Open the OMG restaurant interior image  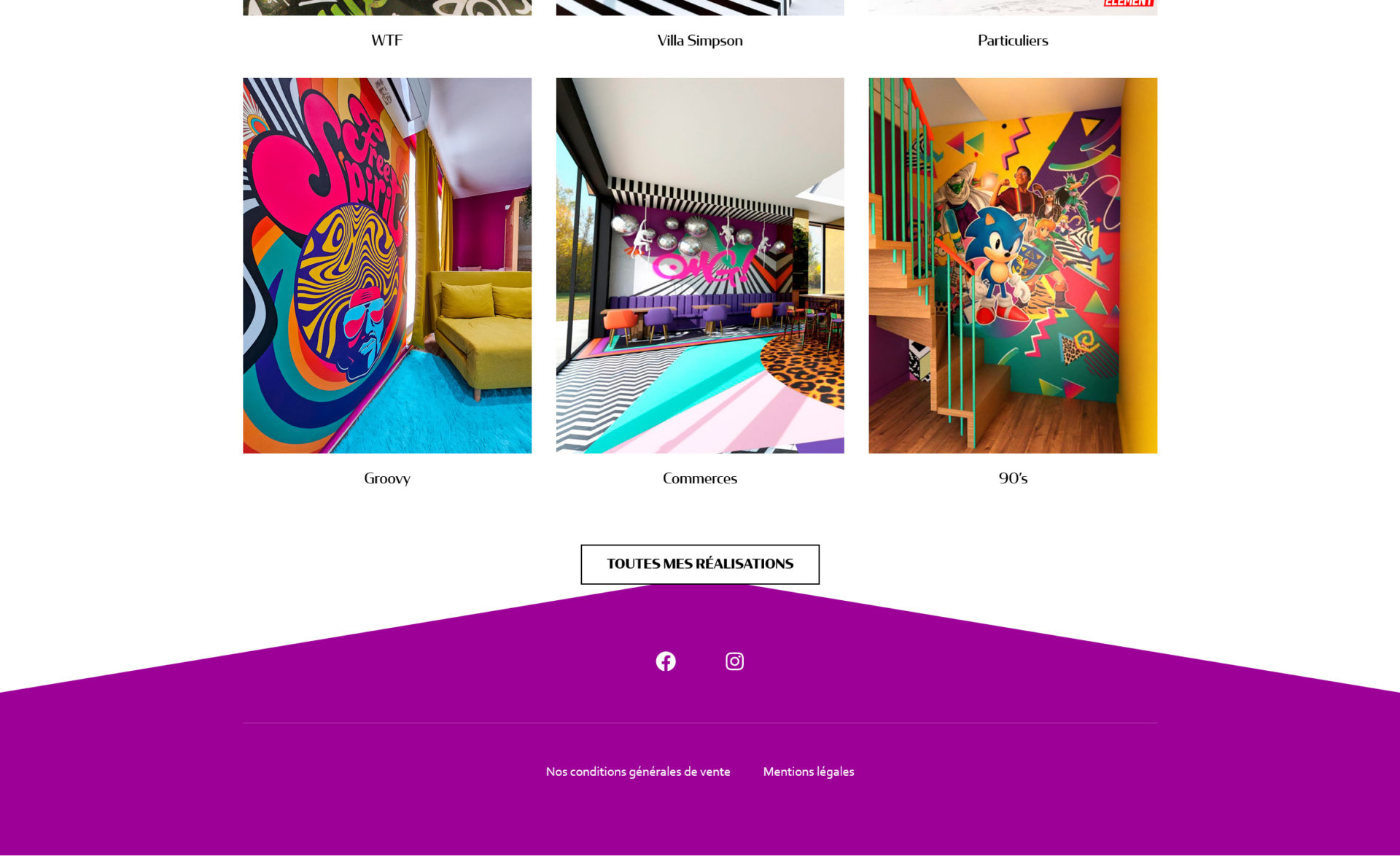click(700, 265)
